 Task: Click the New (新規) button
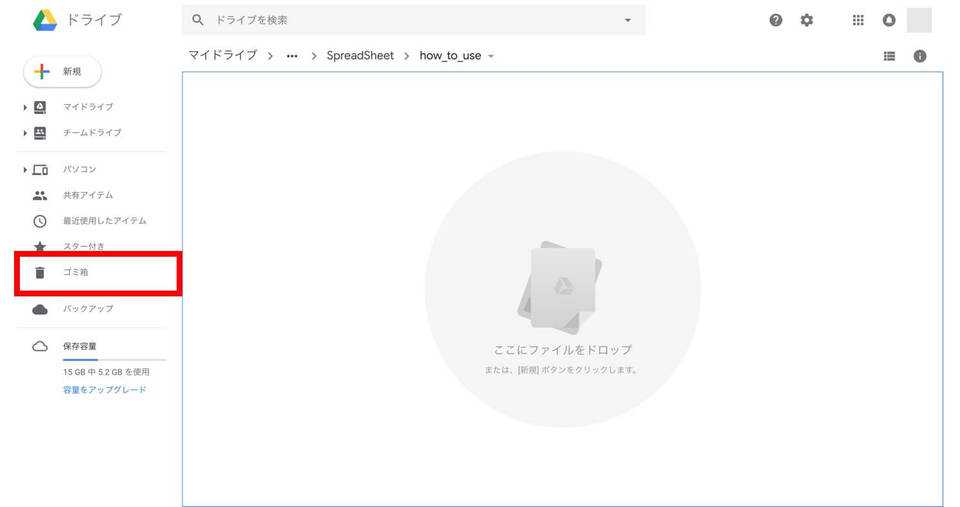[x=62, y=71]
